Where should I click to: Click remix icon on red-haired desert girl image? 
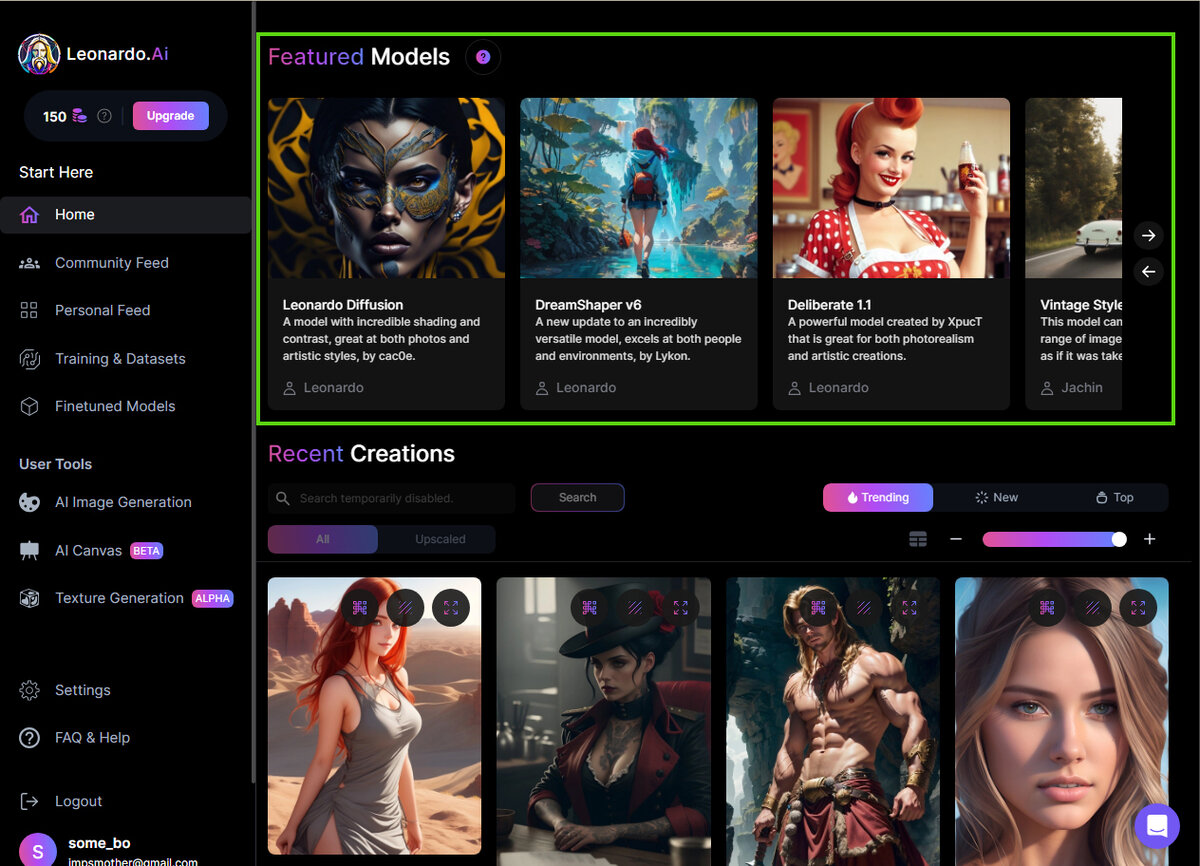coord(360,607)
